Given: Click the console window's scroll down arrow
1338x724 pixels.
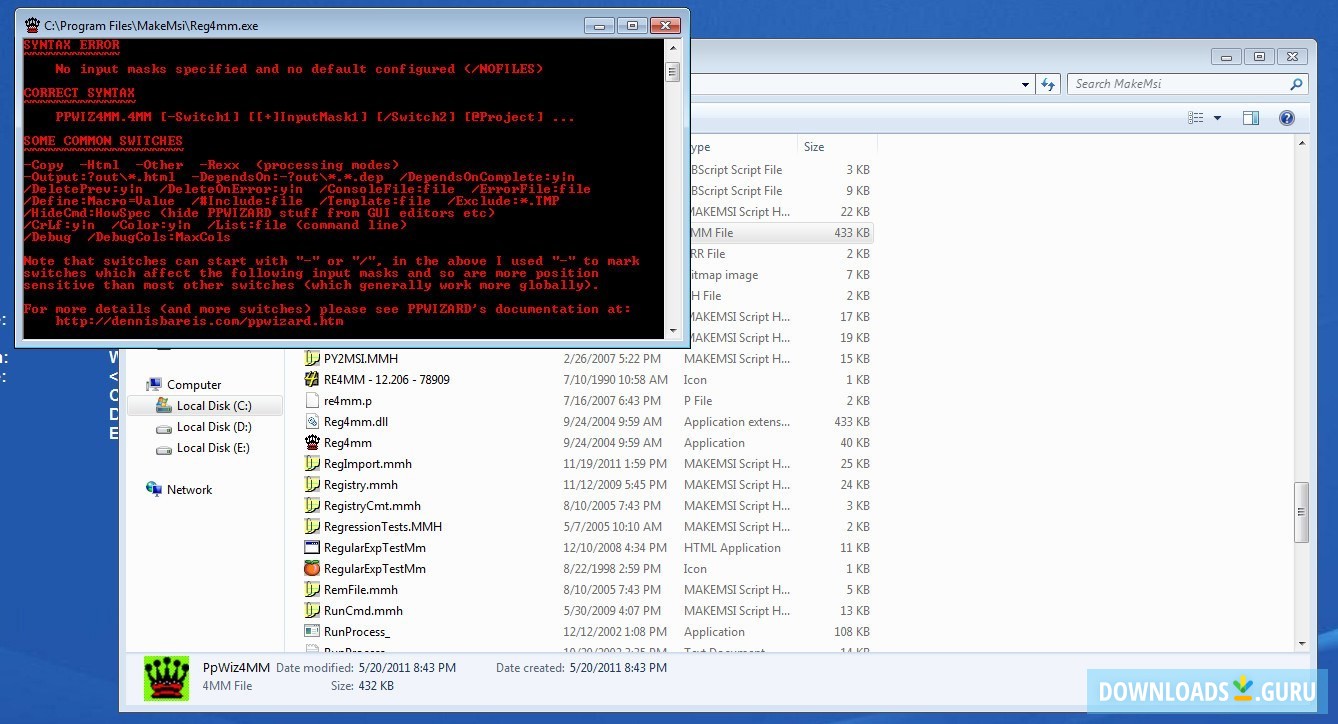Looking at the screenshot, I should point(673,329).
